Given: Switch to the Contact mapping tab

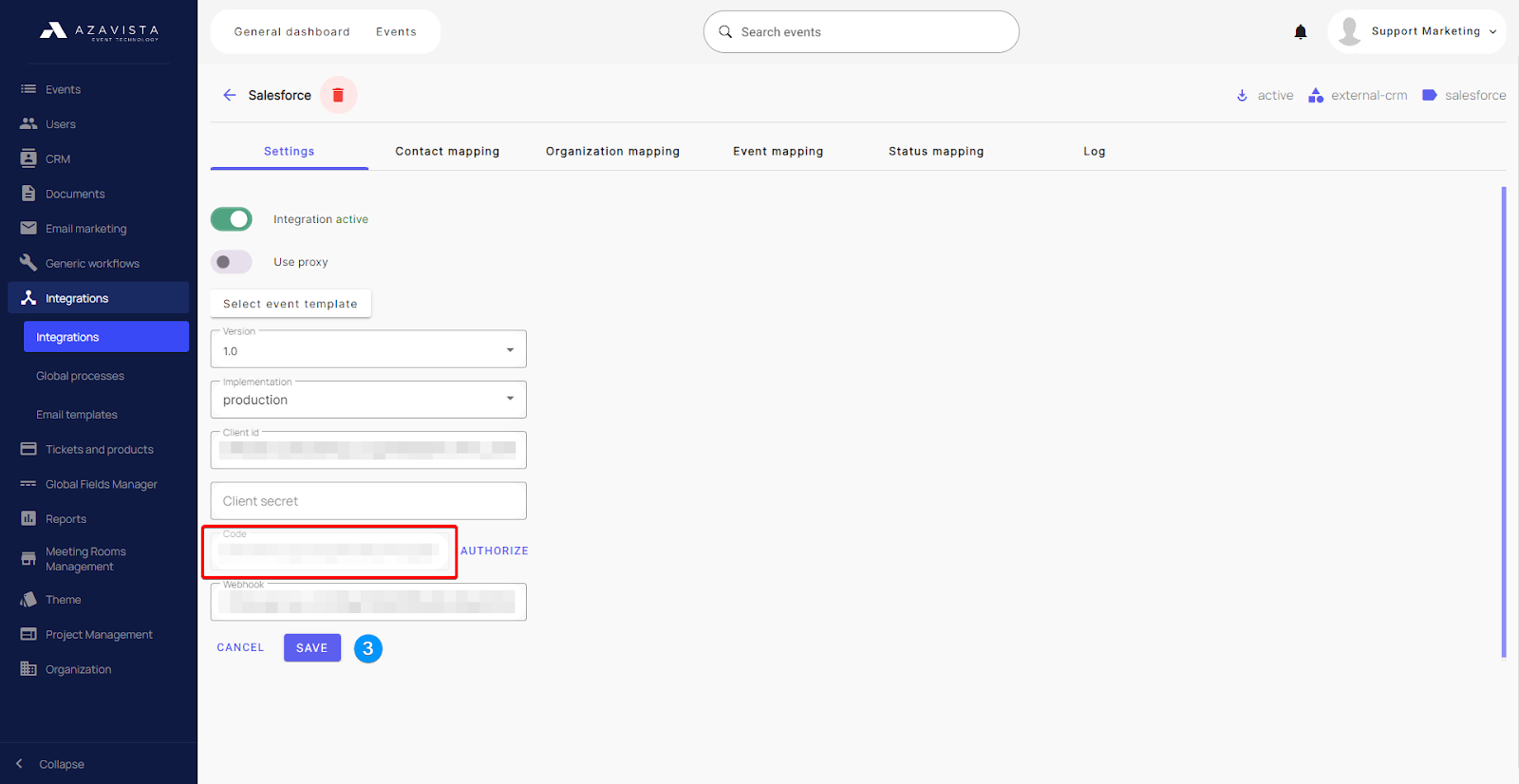Looking at the screenshot, I should tap(447, 151).
